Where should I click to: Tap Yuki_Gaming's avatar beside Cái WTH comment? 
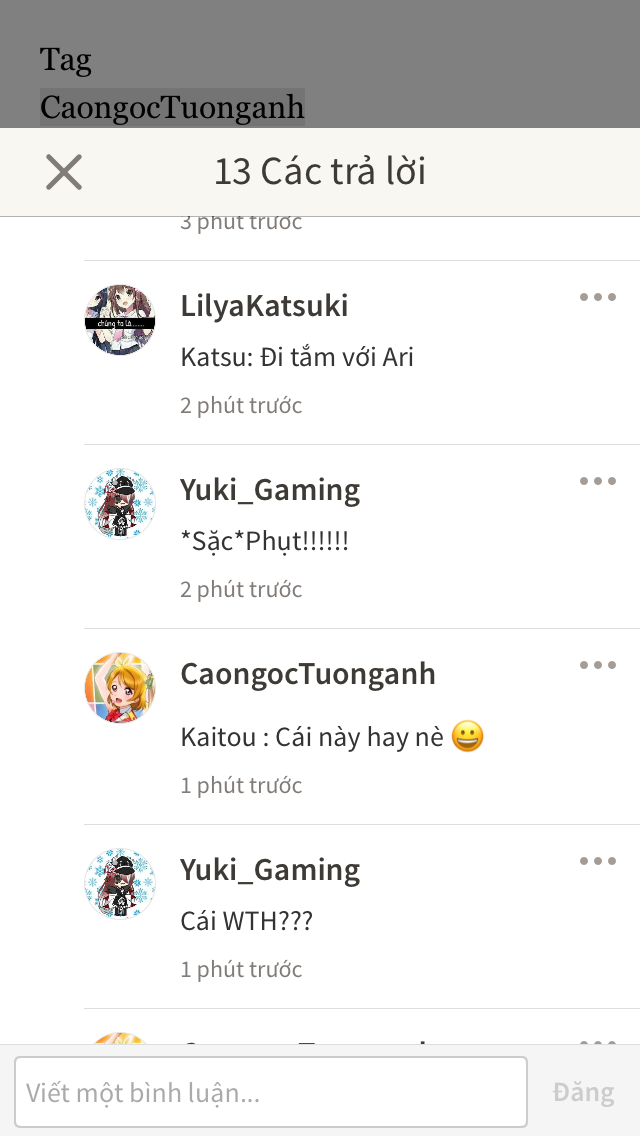pyautogui.click(x=120, y=884)
